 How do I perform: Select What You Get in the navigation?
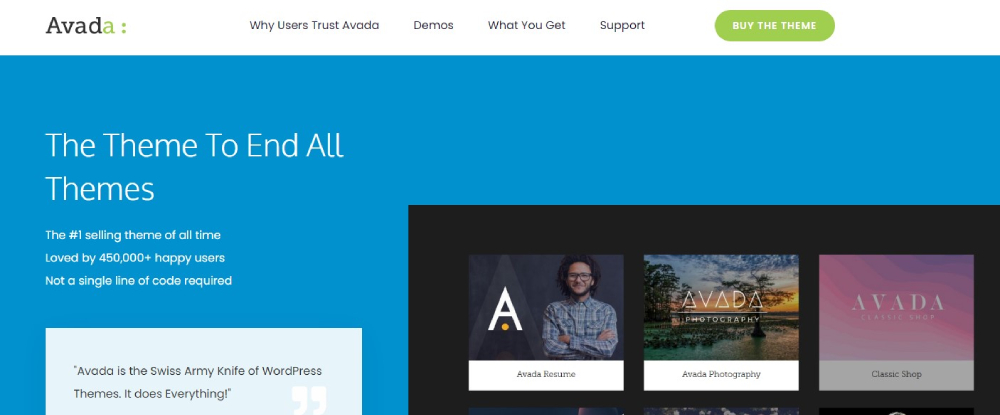[x=526, y=26]
